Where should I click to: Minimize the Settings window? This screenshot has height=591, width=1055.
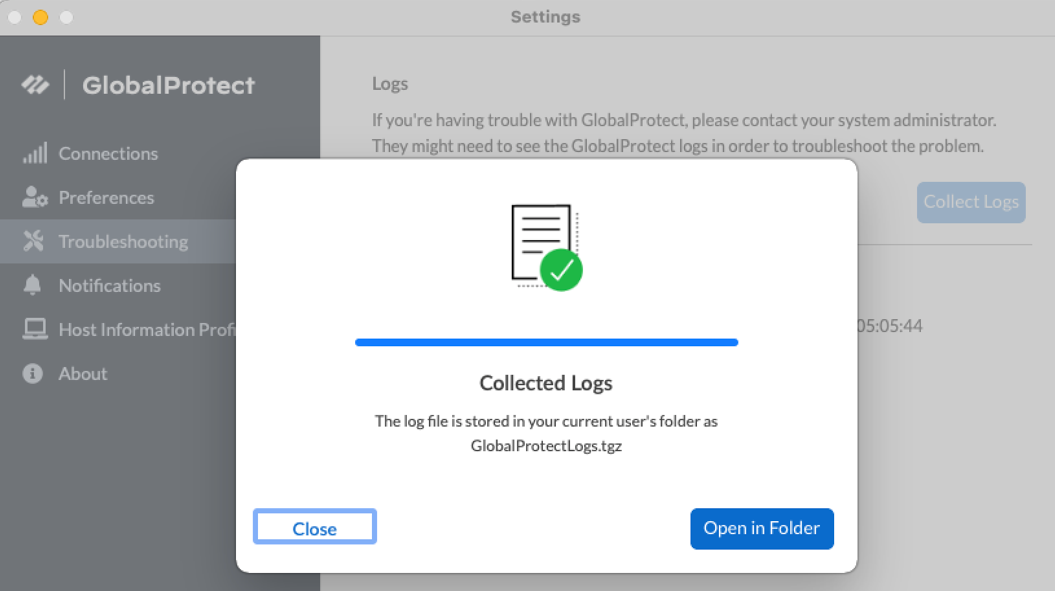point(41,17)
